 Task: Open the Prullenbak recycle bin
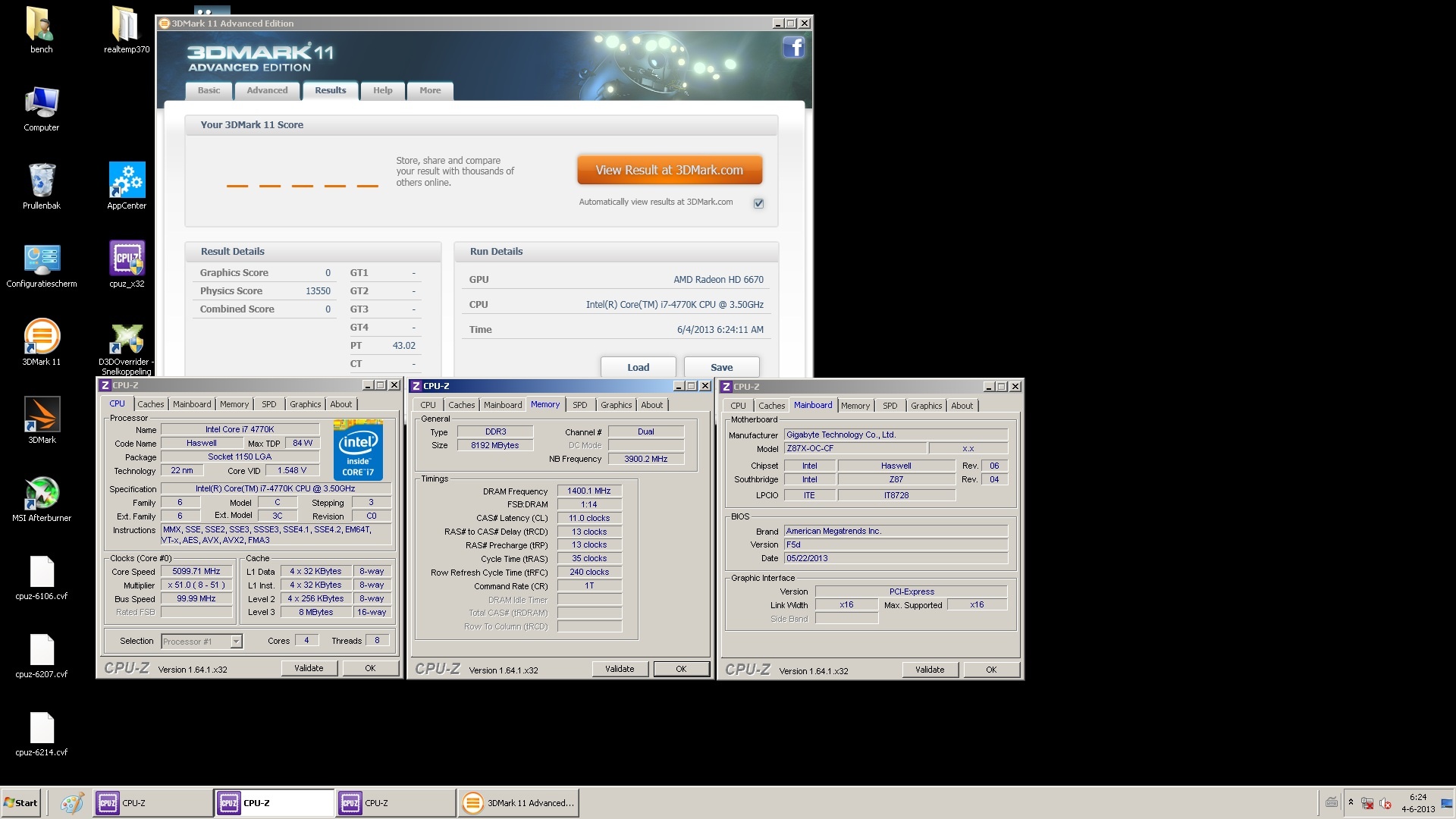[42, 181]
